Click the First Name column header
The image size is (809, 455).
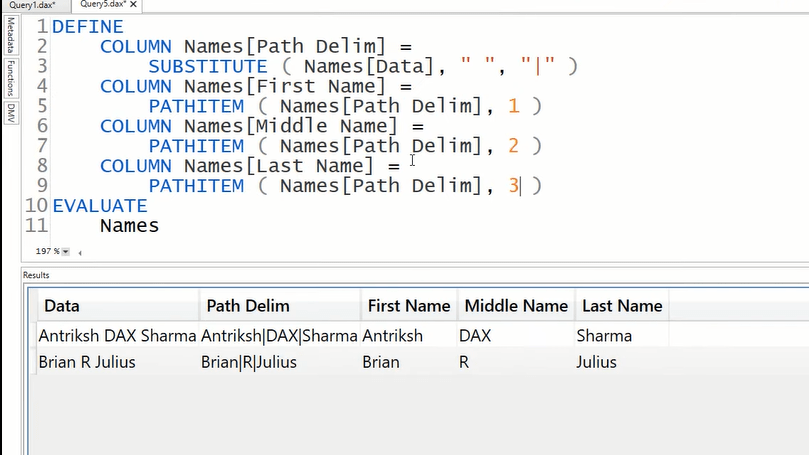[409, 306]
